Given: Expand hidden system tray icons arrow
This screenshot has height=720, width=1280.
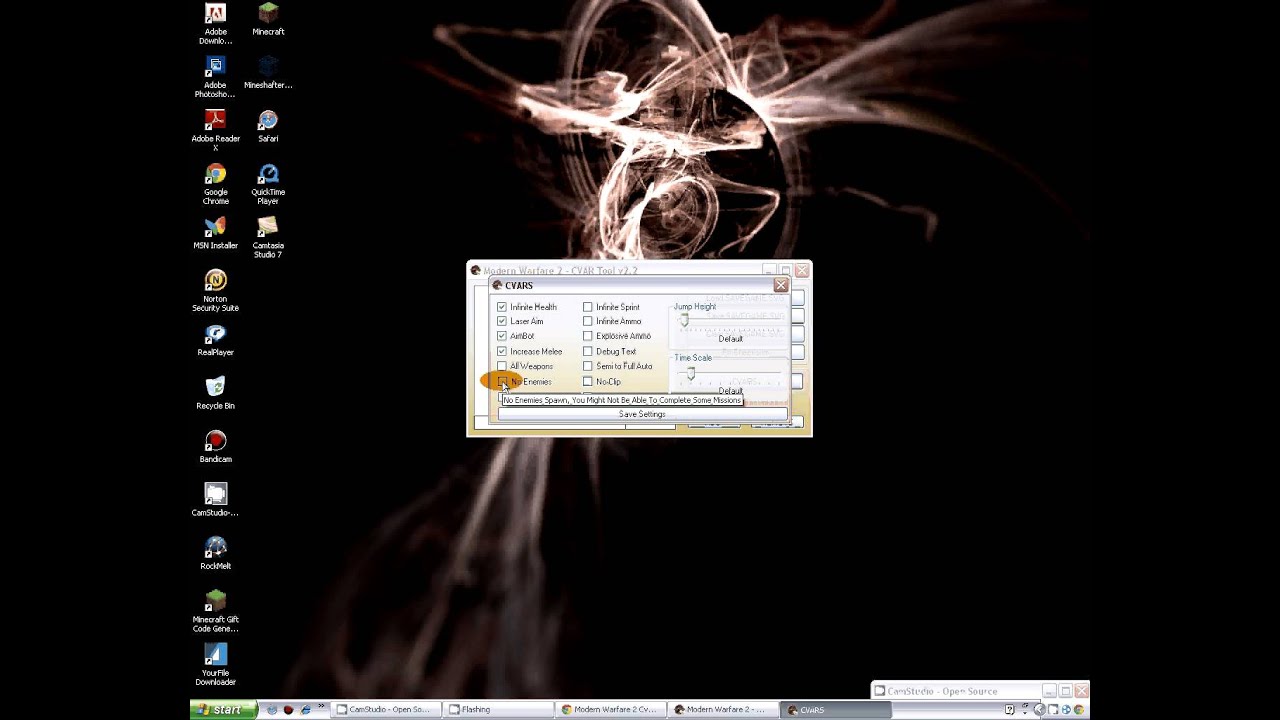Looking at the screenshot, I should coord(1040,710).
